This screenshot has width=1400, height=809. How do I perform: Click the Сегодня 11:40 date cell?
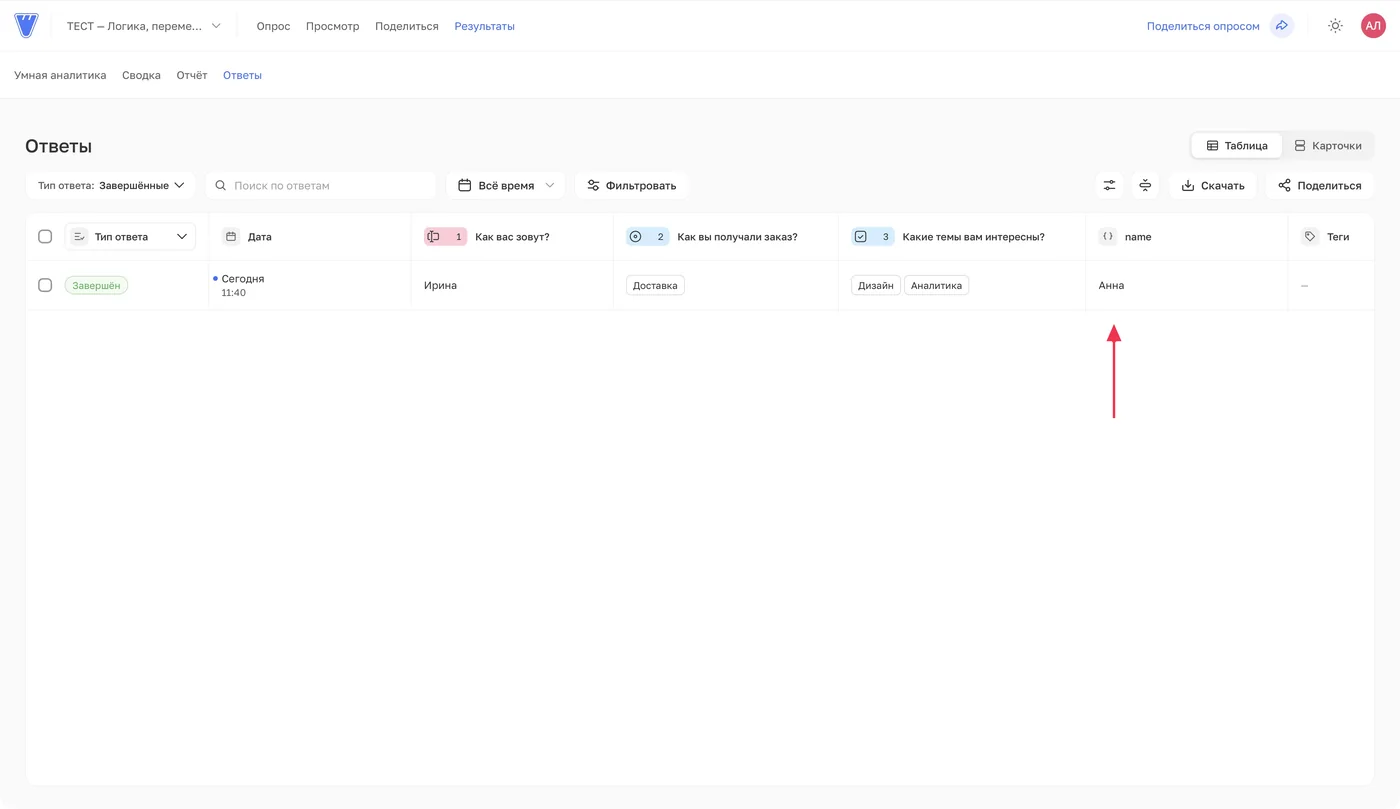pyautogui.click(x=310, y=285)
